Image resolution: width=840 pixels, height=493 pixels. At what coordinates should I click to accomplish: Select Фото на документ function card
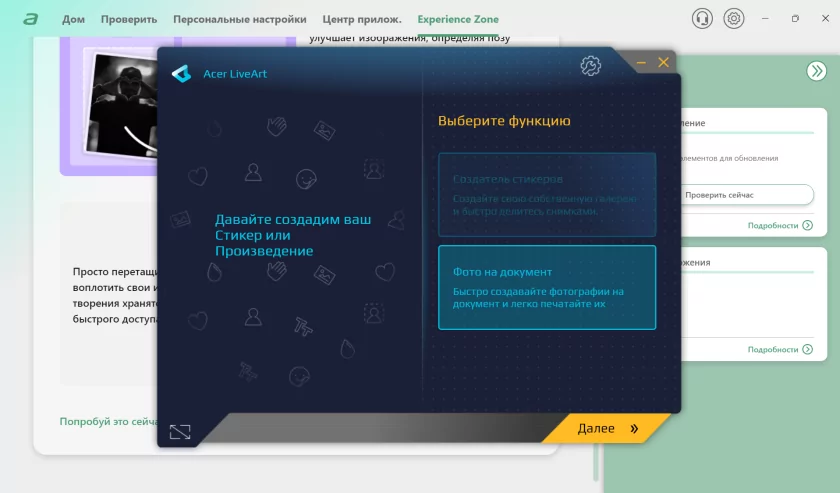click(547, 287)
